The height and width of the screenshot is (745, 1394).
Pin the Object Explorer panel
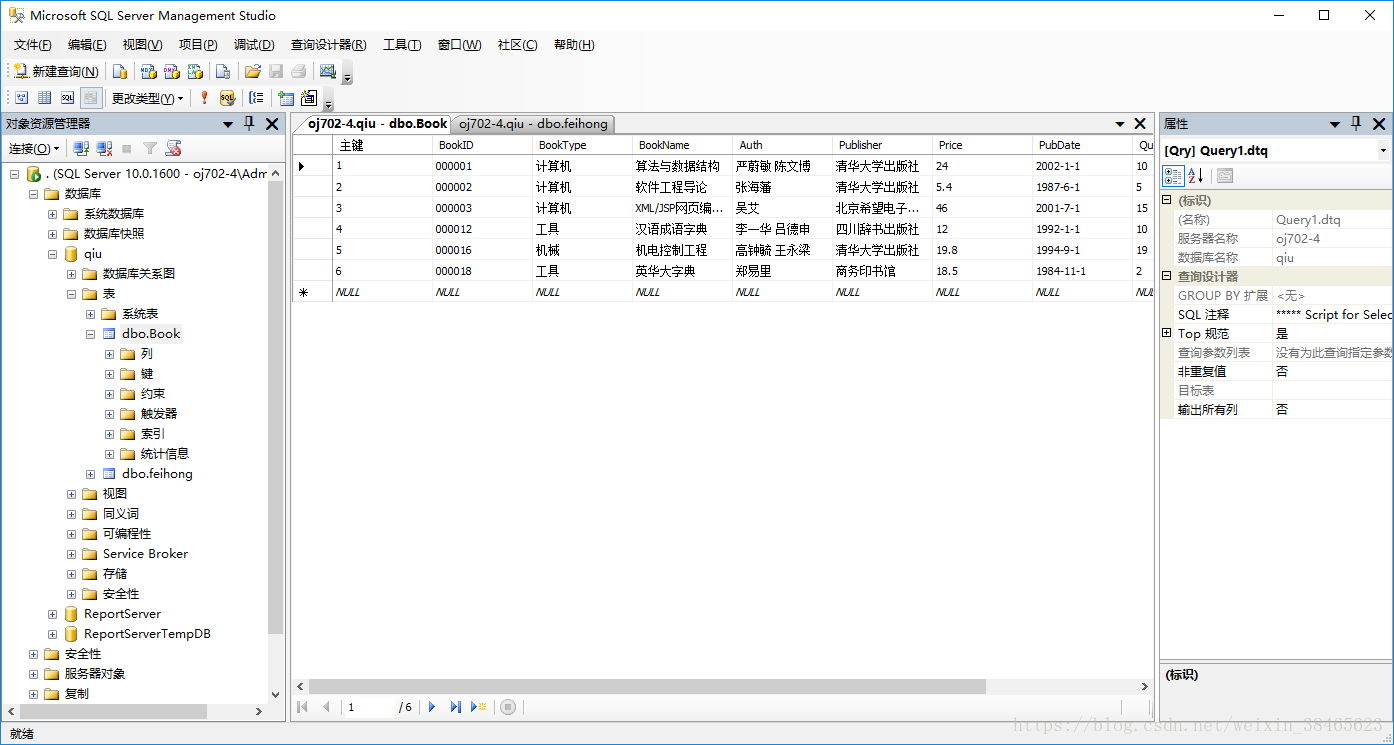(250, 124)
